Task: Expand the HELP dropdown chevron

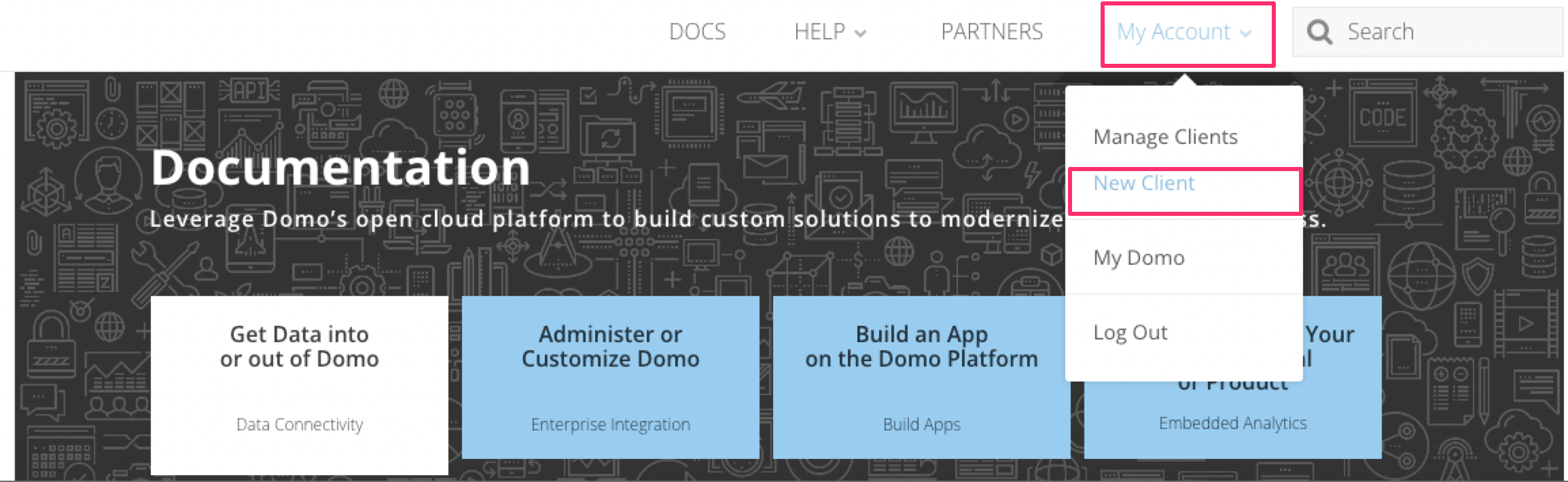Action: (x=860, y=33)
